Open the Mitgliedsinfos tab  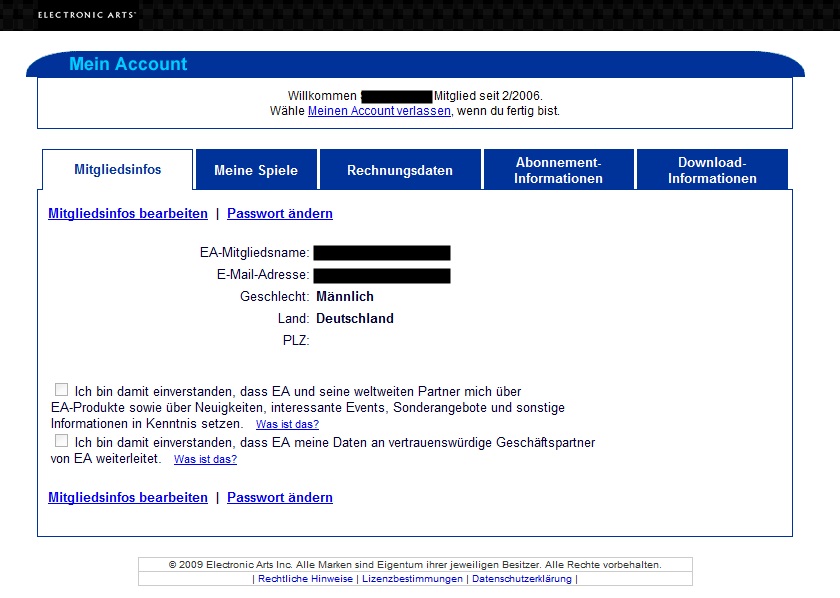(117, 169)
